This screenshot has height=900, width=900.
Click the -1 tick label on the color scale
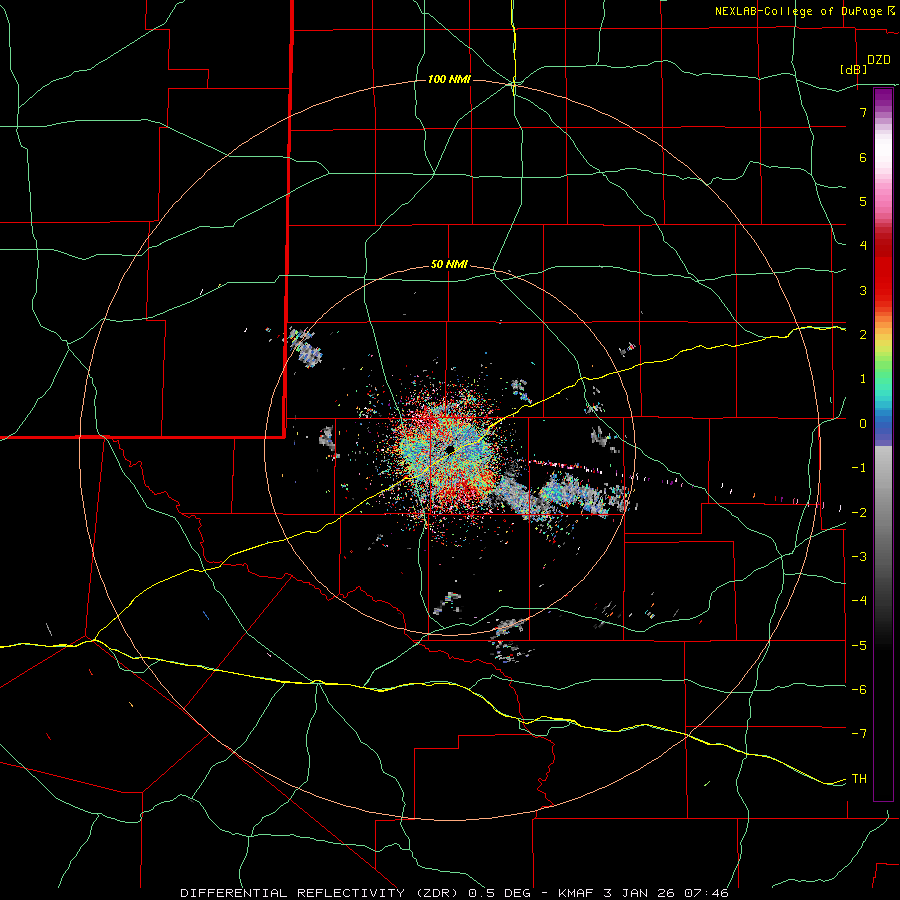[x=859, y=468]
